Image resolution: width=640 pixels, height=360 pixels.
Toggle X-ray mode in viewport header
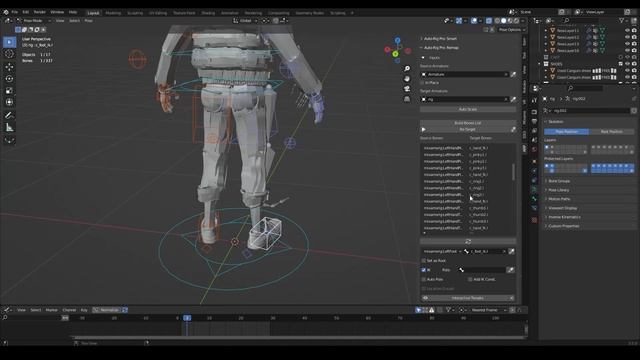(489, 20)
